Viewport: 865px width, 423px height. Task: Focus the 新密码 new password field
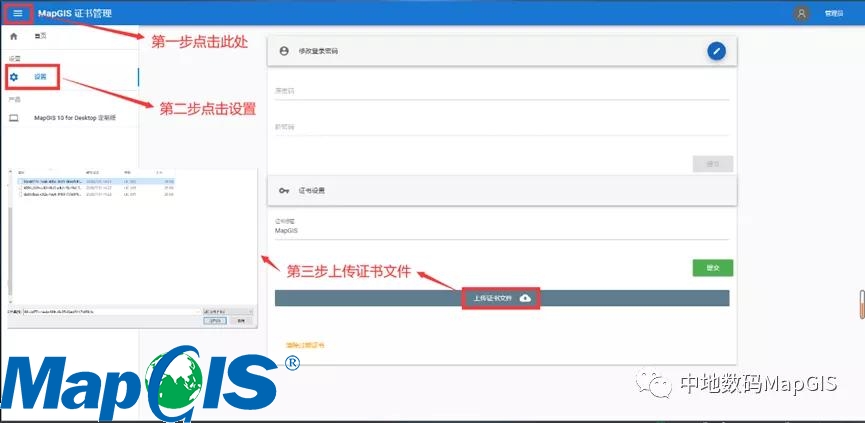click(x=502, y=127)
